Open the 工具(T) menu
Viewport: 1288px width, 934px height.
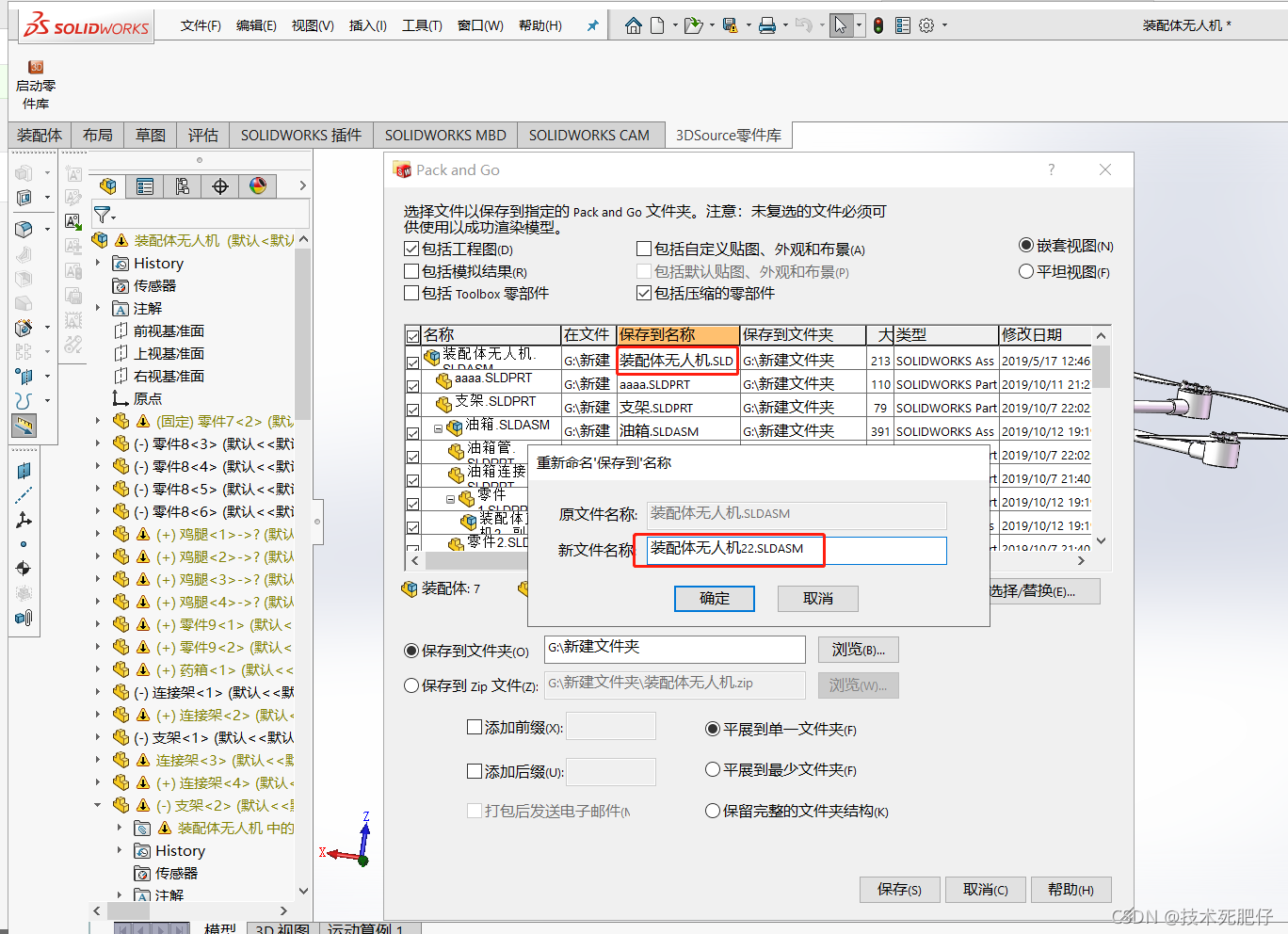click(422, 25)
